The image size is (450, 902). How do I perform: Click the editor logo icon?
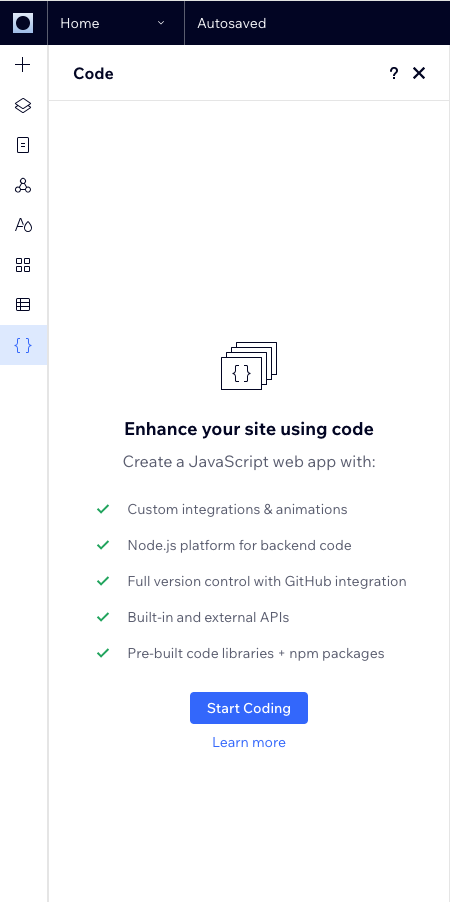[x=23, y=23]
